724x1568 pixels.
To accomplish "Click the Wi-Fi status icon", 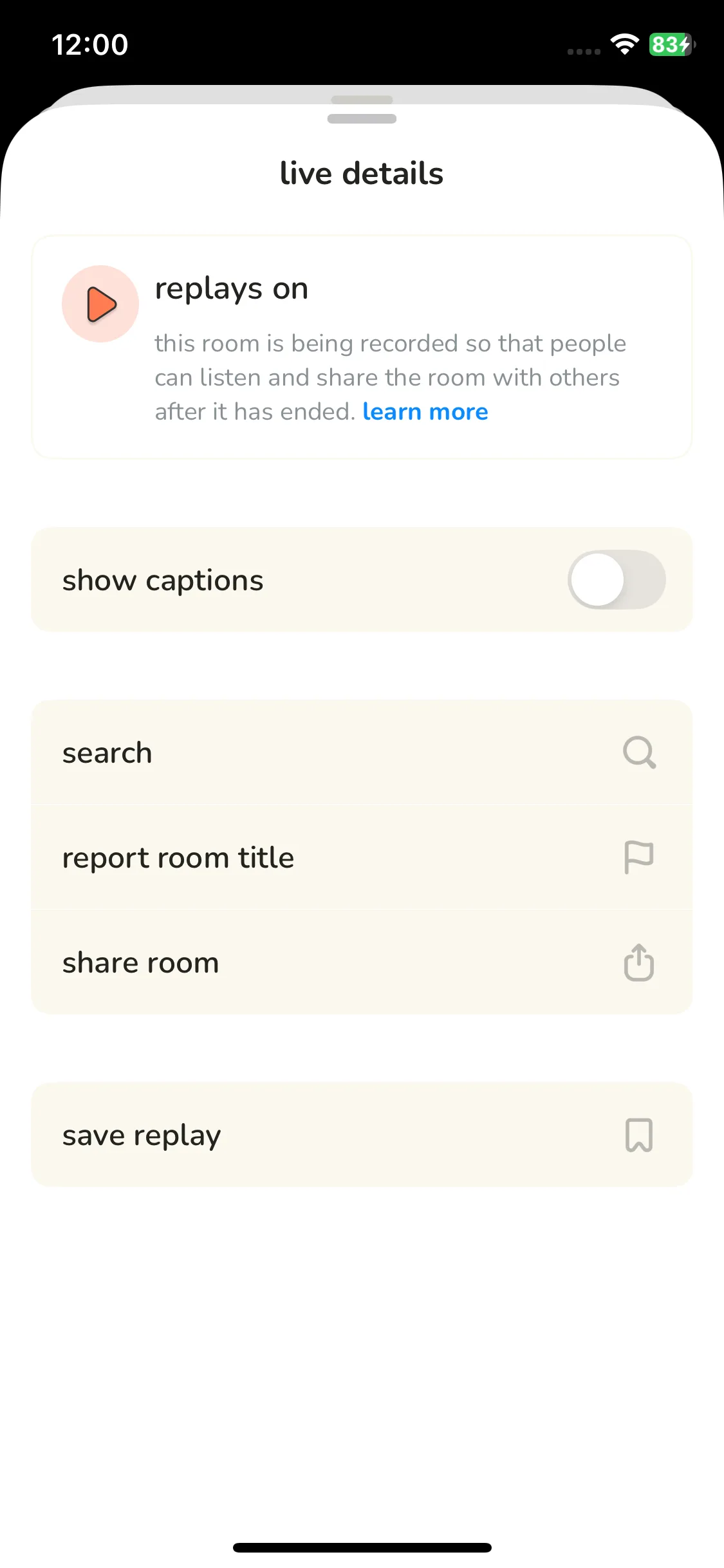I will (x=624, y=44).
